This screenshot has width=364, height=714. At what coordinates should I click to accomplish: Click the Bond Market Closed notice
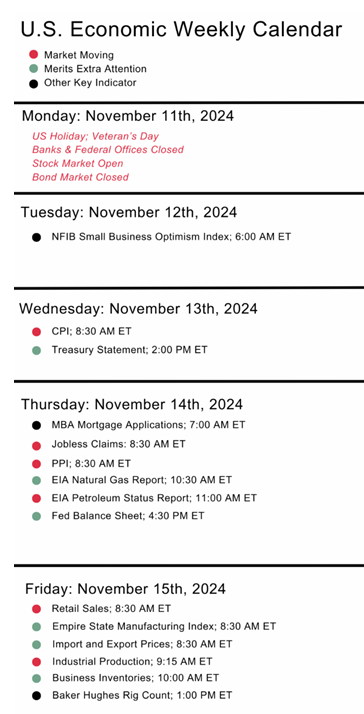[x=80, y=177]
